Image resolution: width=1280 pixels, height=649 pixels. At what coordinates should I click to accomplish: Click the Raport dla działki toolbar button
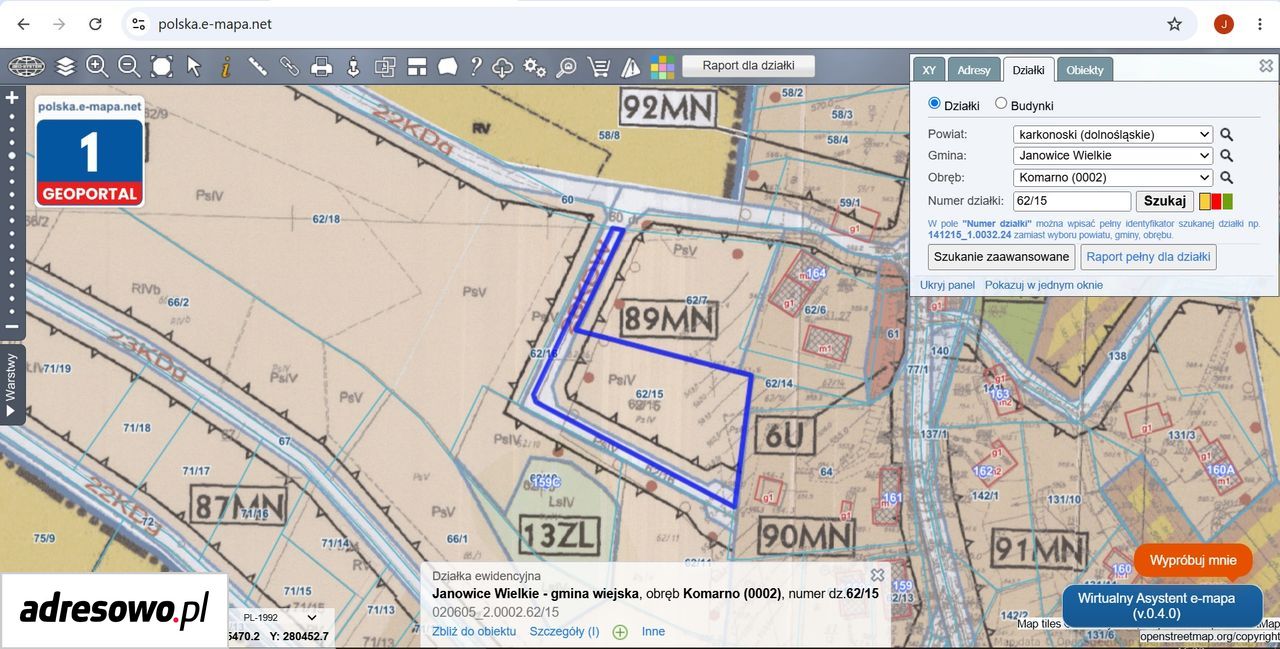tap(749, 66)
